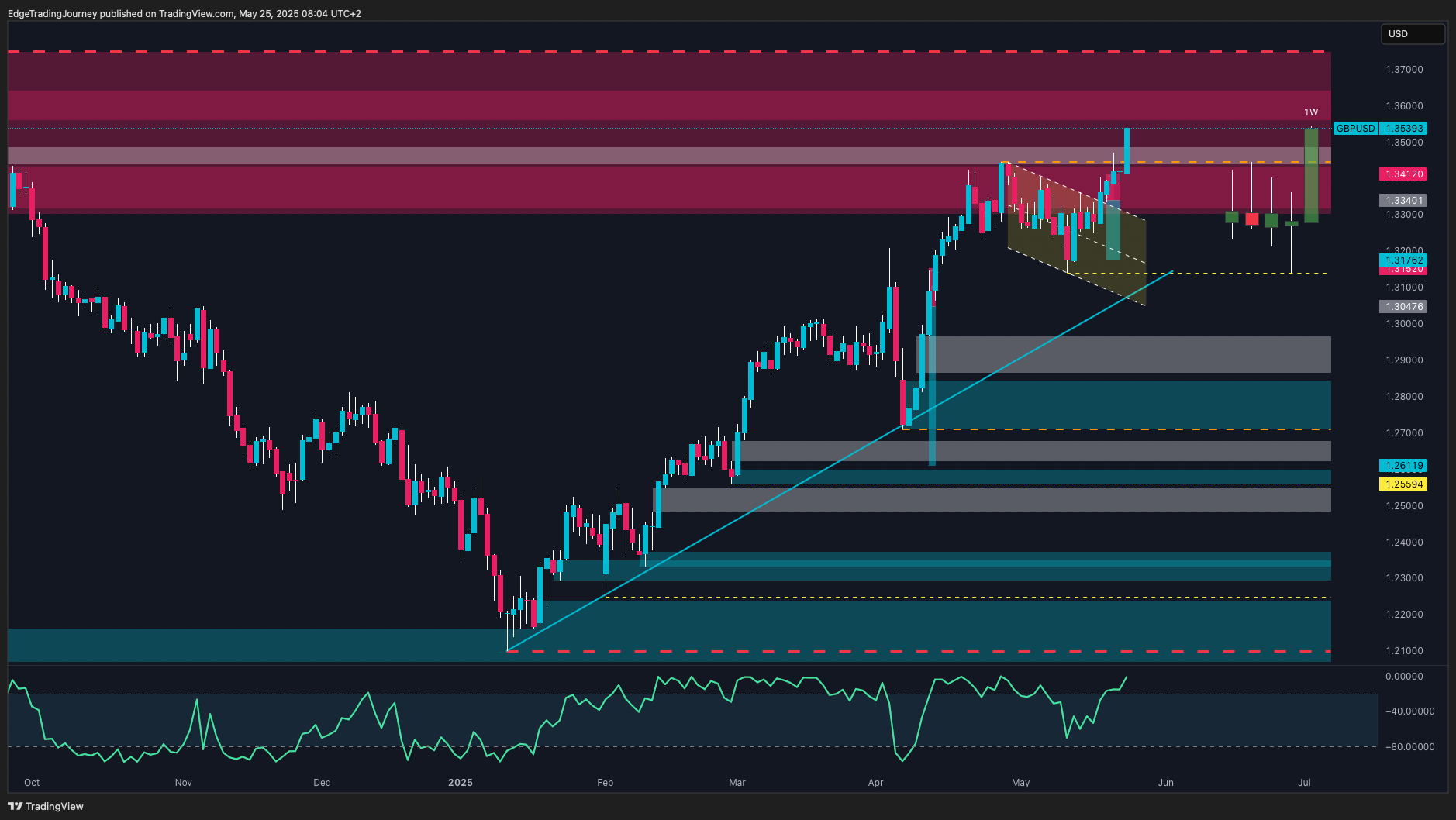This screenshot has height=820, width=1456.
Task: Click the 1.22000 price scale value
Action: coord(1404,615)
